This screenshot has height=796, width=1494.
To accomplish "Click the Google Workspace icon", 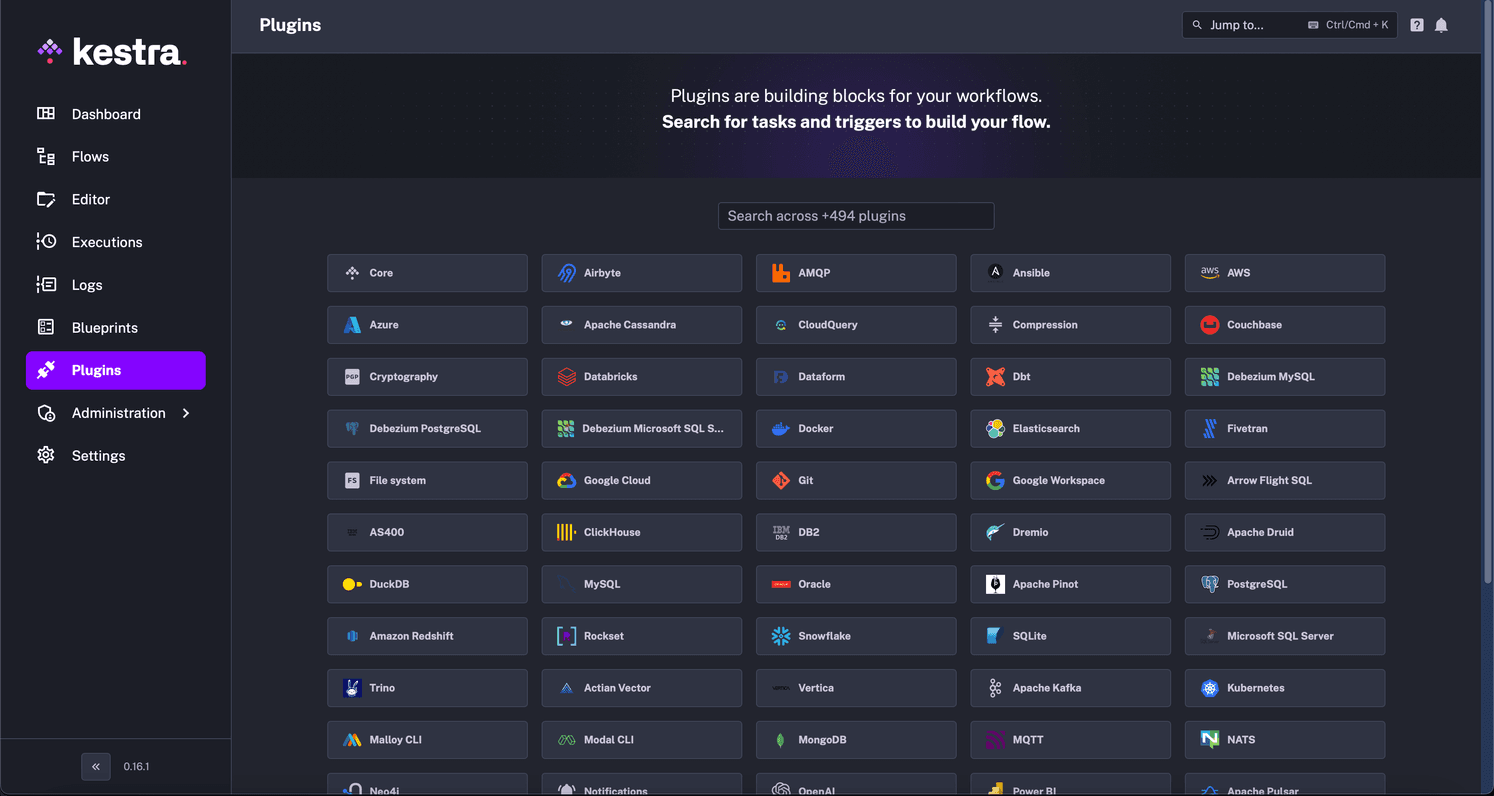I will point(995,481).
